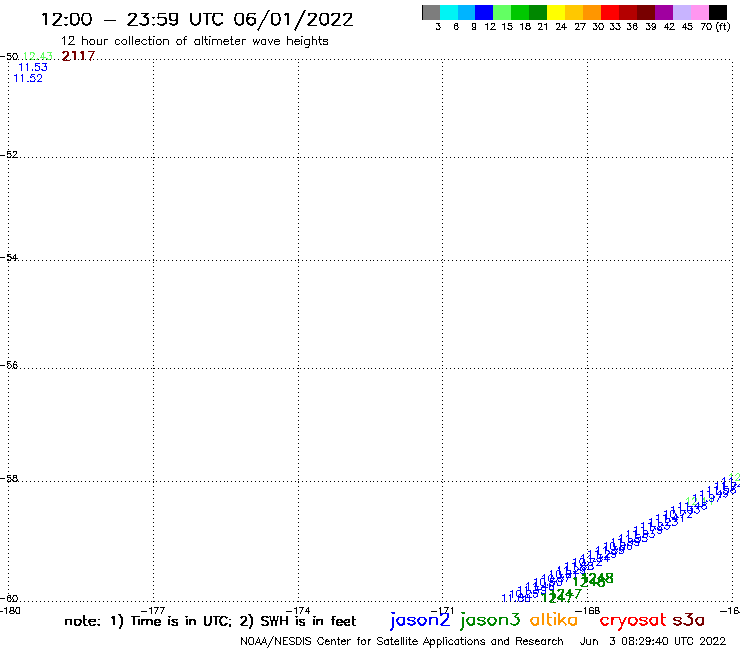Screen dimensions: 740x650
Task: Select the purple swatch in the color bar
Action: tap(664, 12)
